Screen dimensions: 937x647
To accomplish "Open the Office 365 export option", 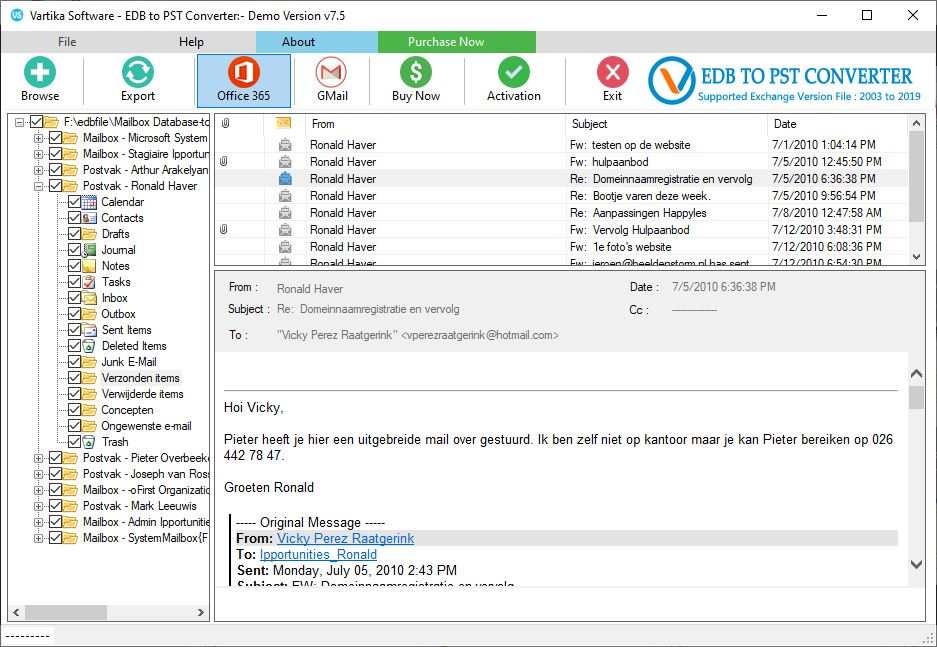I will click(x=243, y=80).
